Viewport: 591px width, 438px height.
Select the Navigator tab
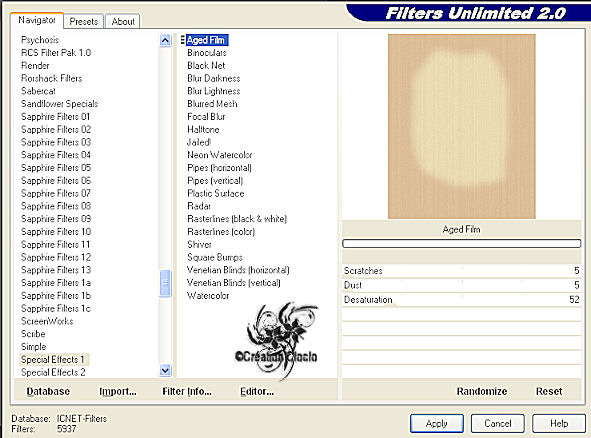pos(37,20)
